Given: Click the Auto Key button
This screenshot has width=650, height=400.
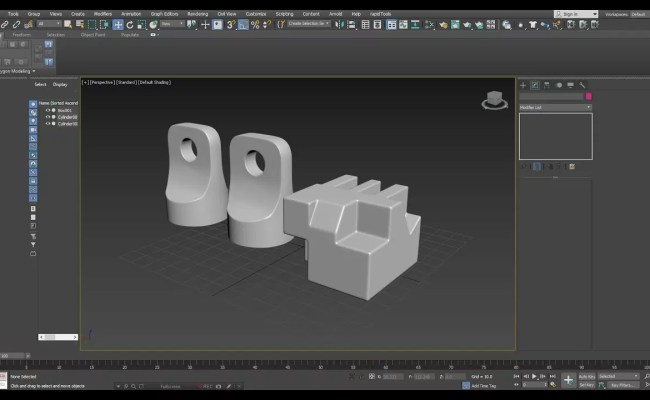Looking at the screenshot, I should coord(587,376).
